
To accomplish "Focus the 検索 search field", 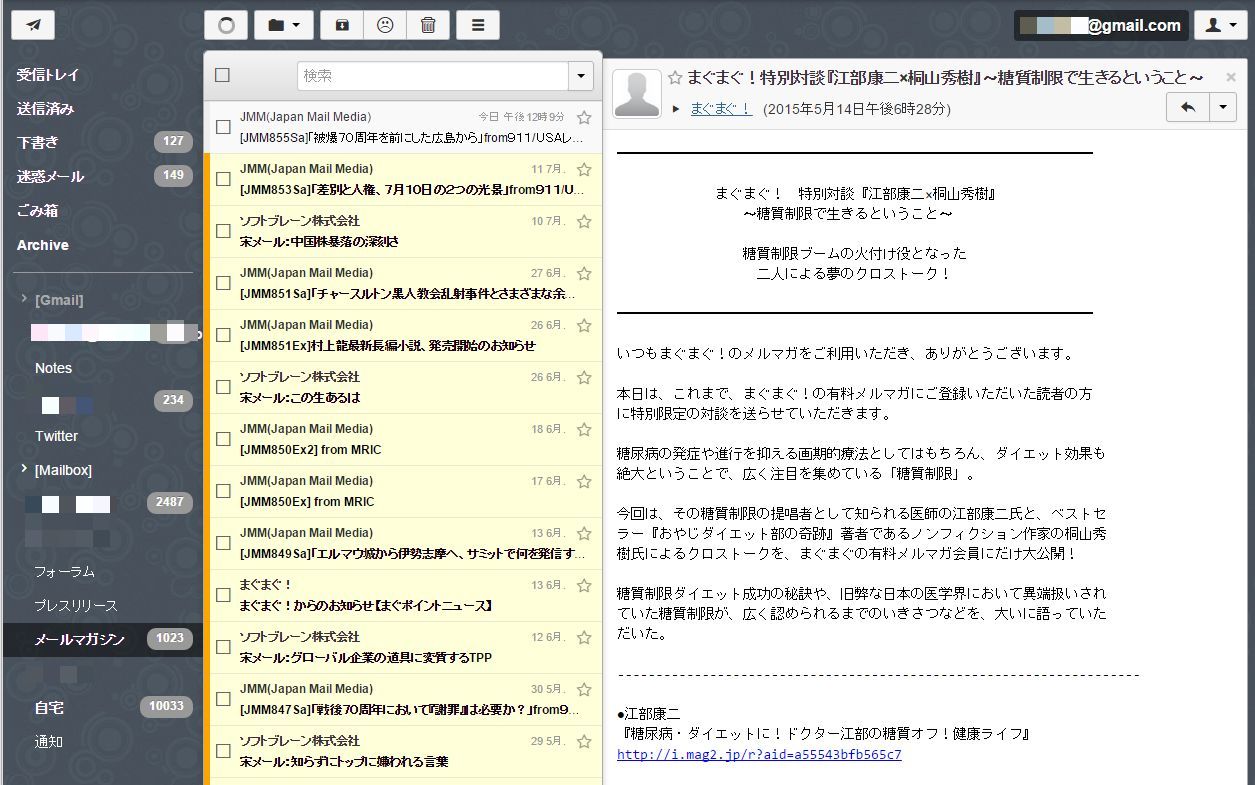I will pos(432,76).
